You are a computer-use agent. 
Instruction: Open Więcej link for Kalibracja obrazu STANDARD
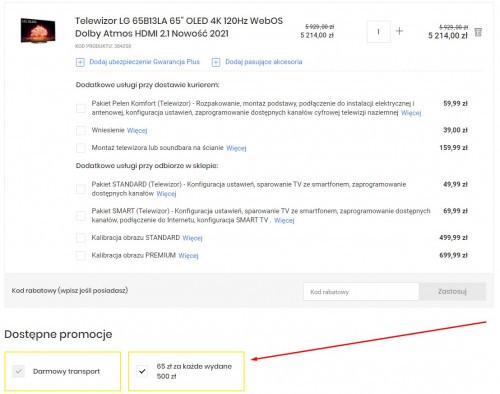click(x=192, y=238)
